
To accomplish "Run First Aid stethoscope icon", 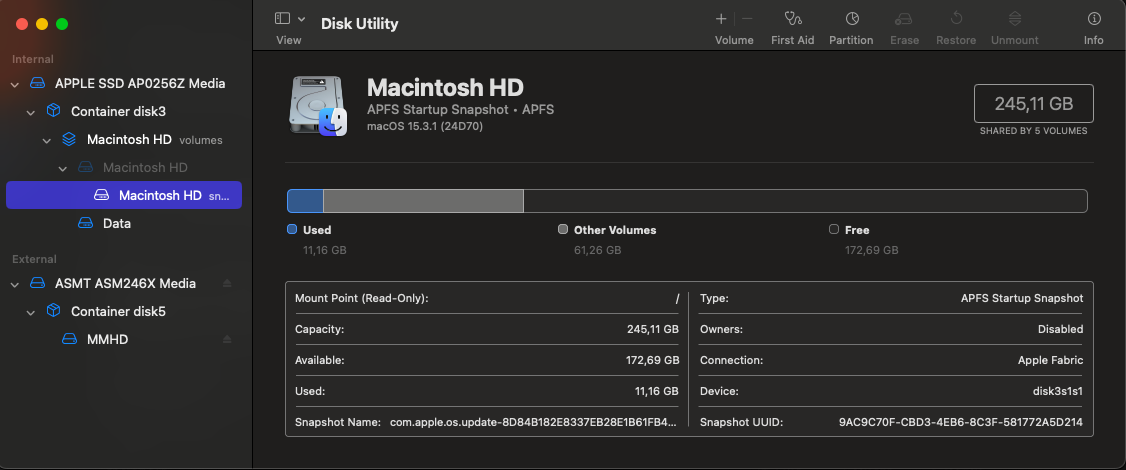I will 793,19.
